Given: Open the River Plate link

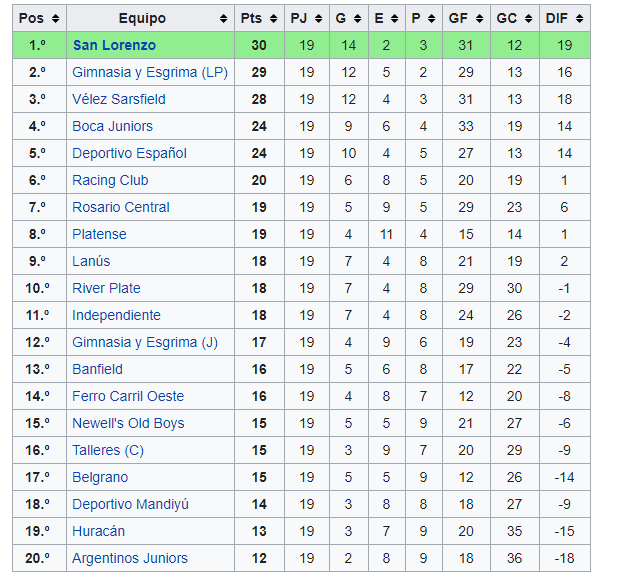Looking at the screenshot, I should tap(106, 288).
